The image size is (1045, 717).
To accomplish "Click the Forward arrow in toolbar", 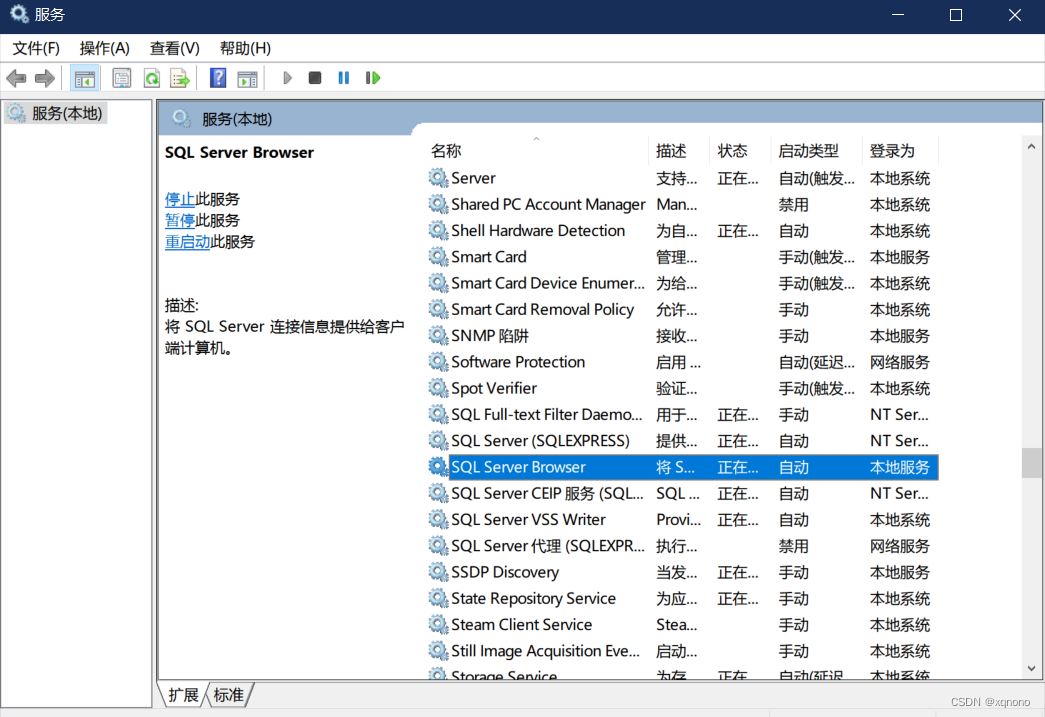I will coord(45,78).
